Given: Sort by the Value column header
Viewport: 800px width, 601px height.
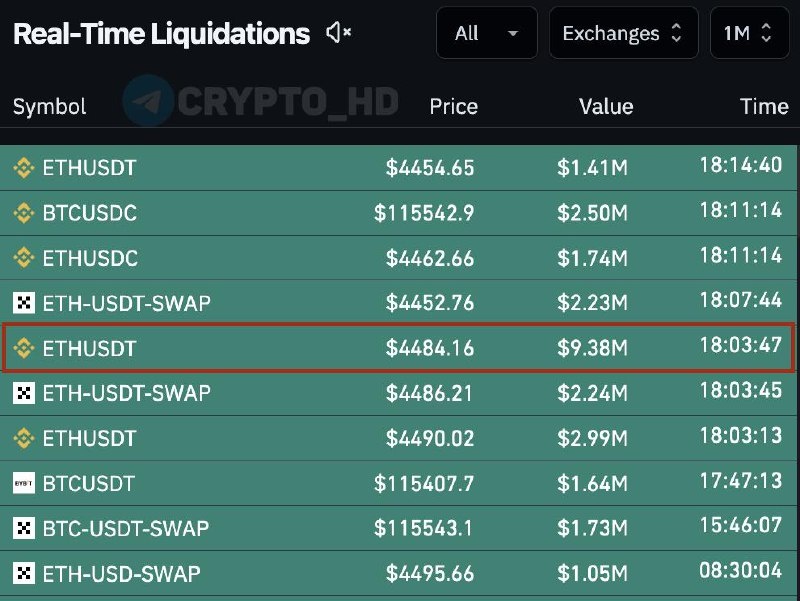Looking at the screenshot, I should point(606,106).
